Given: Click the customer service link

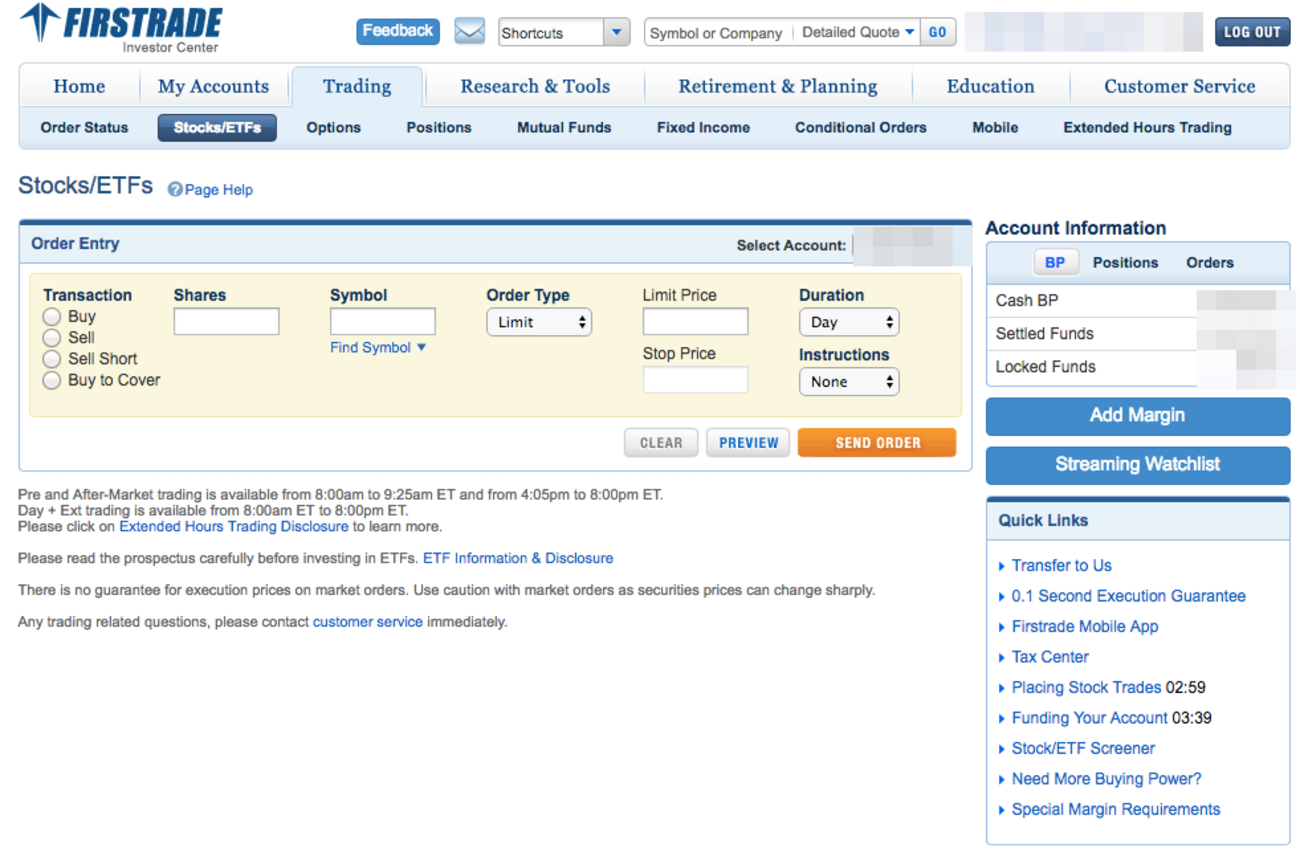Looking at the screenshot, I should click(368, 622).
